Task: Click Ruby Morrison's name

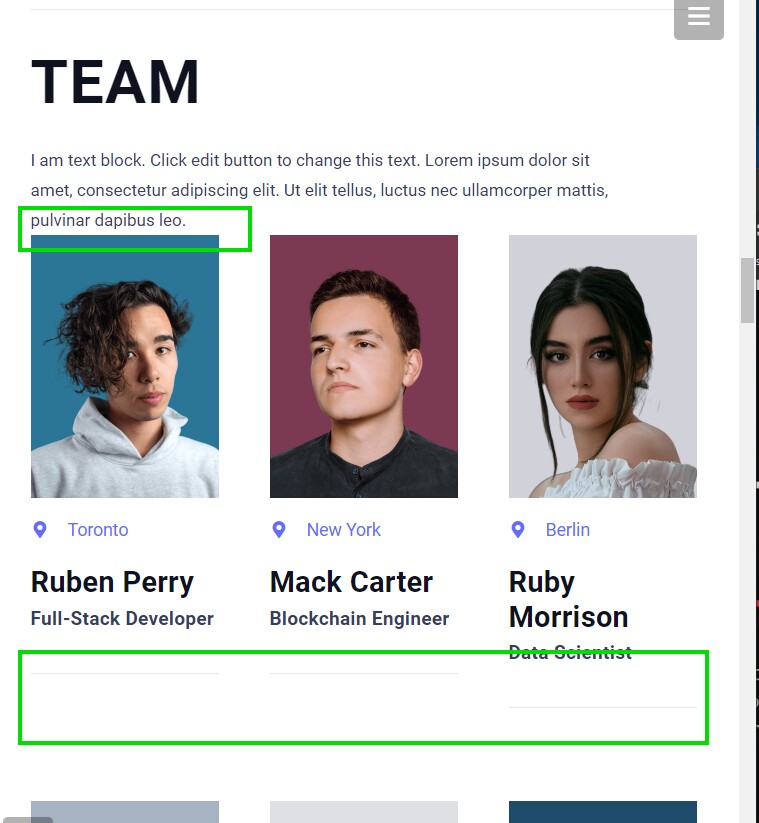Action: tap(568, 598)
